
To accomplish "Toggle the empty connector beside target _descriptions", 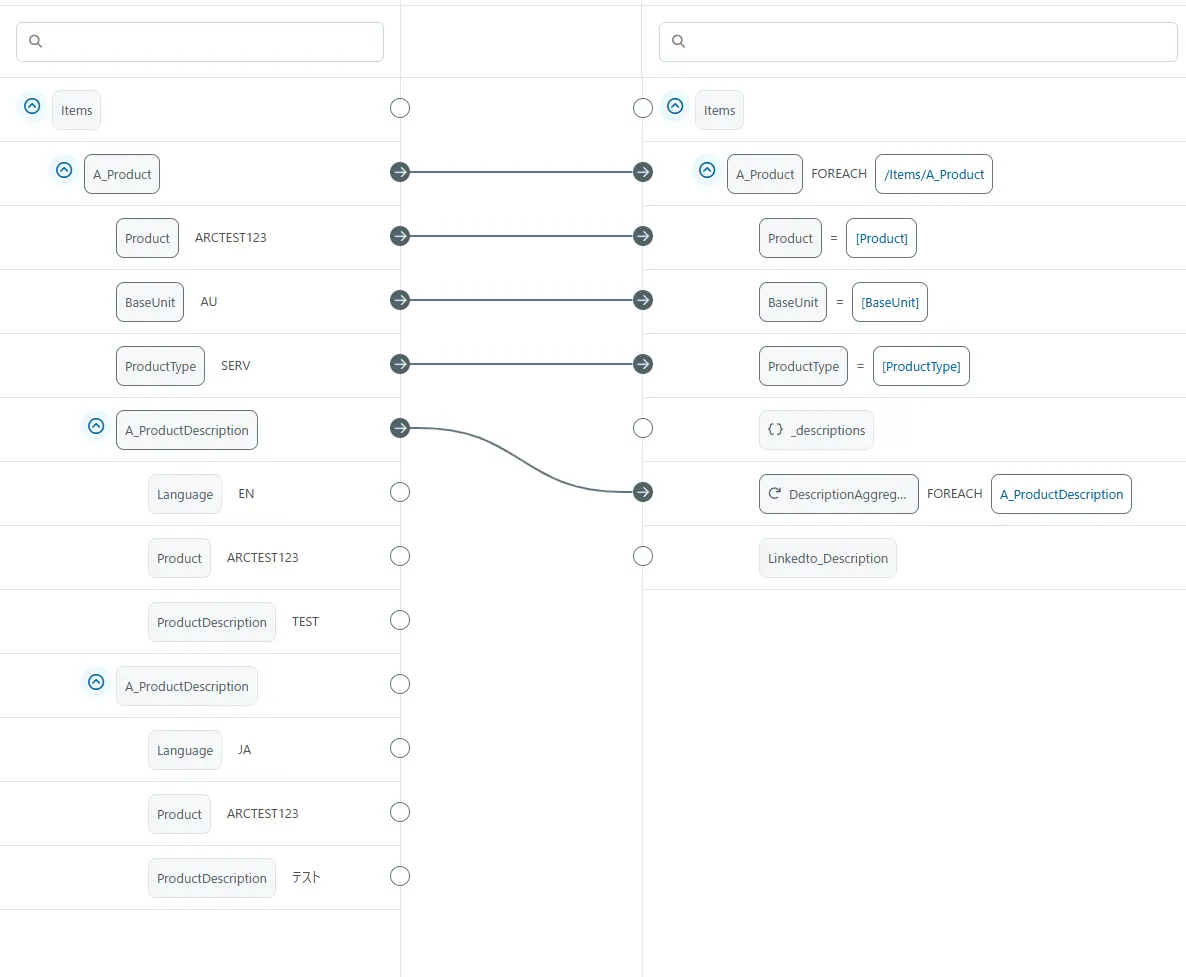I will [643, 428].
